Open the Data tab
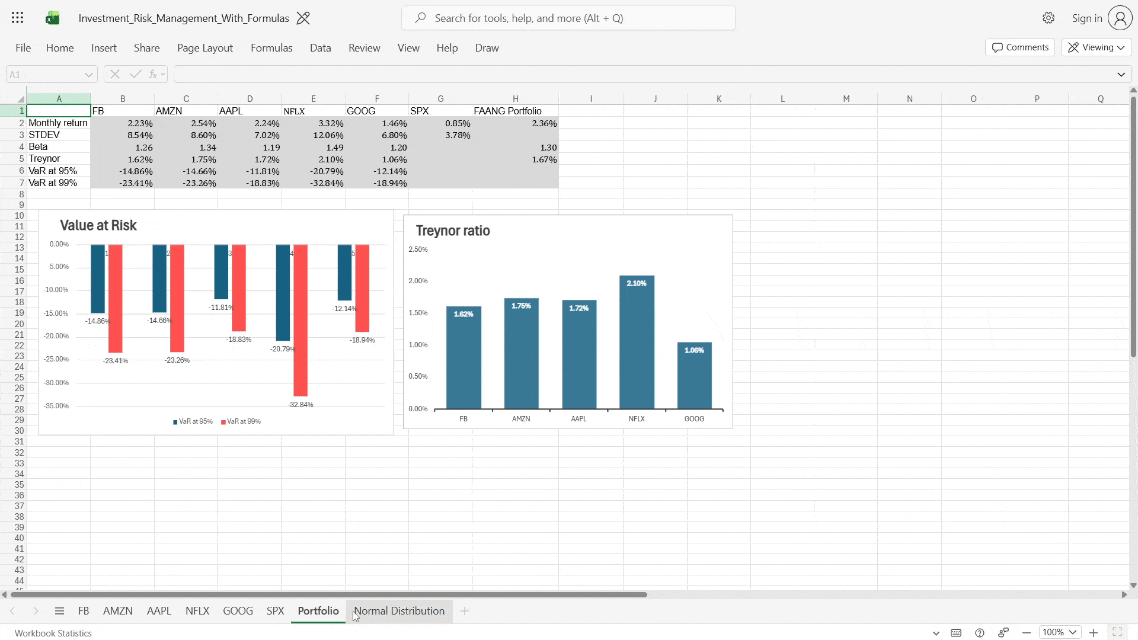 click(x=320, y=48)
